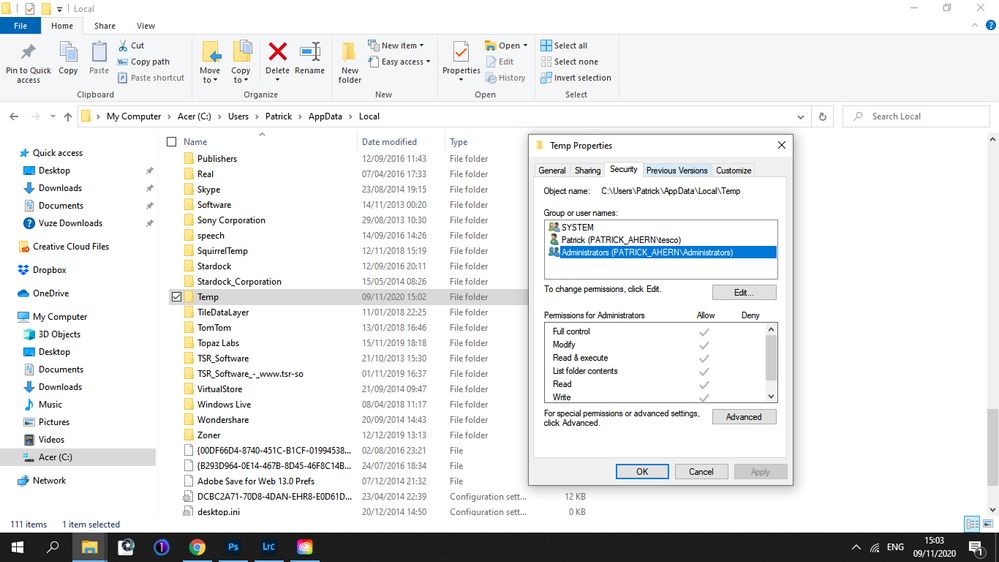The height and width of the screenshot is (562, 999).
Task: Open the New item dropdown
Action: click(x=396, y=46)
